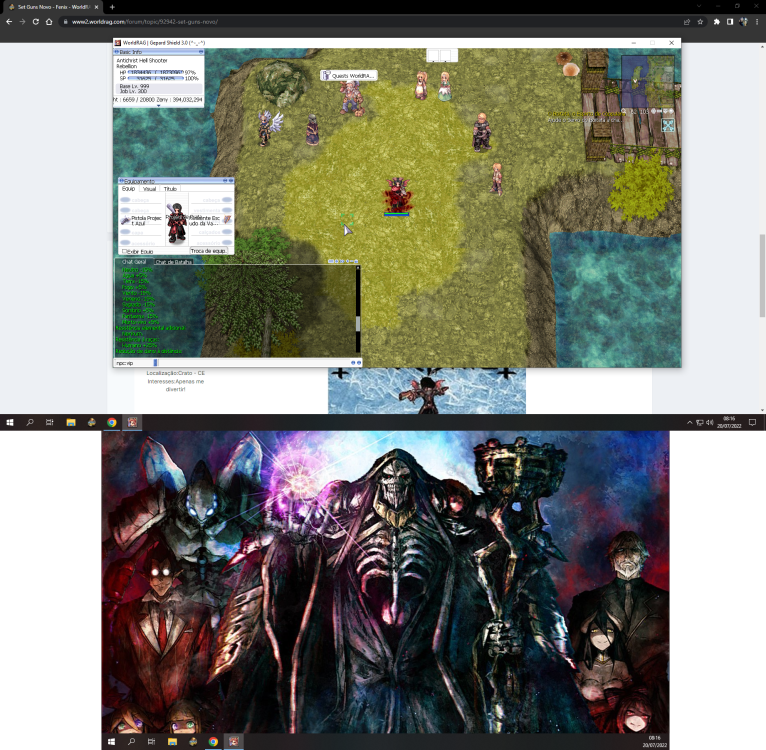Click the game minimap
Screen dimensions: 766x750
tap(647, 82)
